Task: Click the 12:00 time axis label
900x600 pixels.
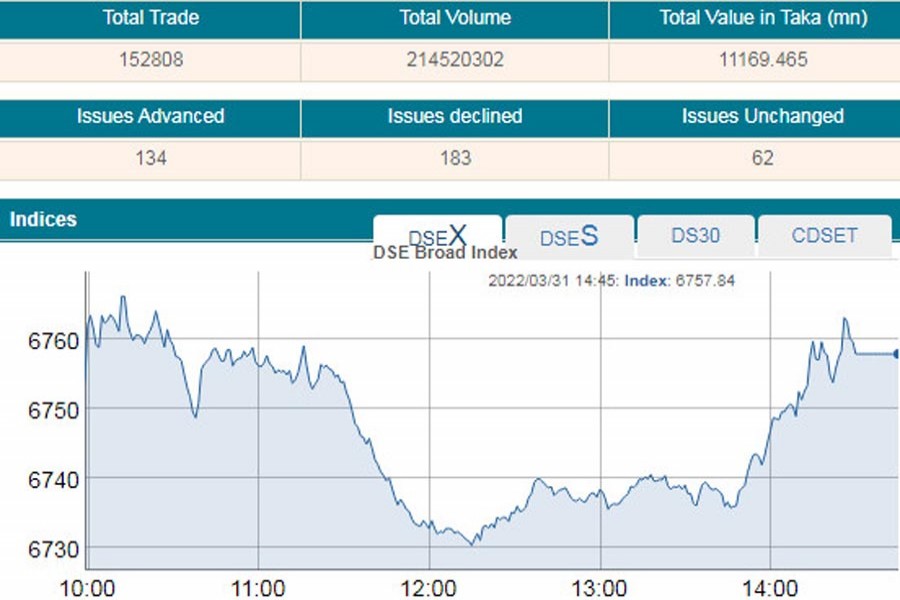Action: [x=429, y=585]
